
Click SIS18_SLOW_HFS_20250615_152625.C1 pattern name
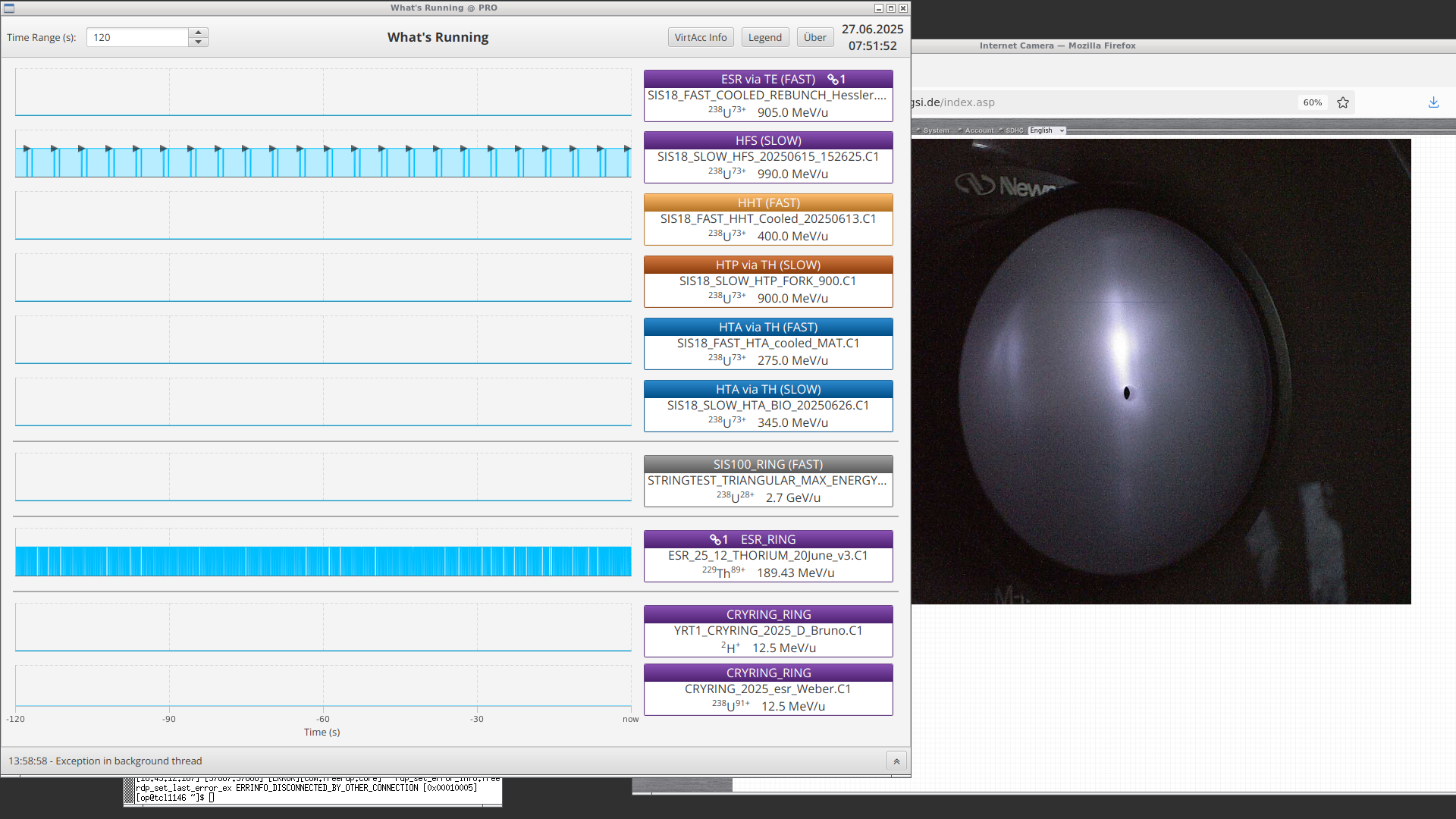768,157
